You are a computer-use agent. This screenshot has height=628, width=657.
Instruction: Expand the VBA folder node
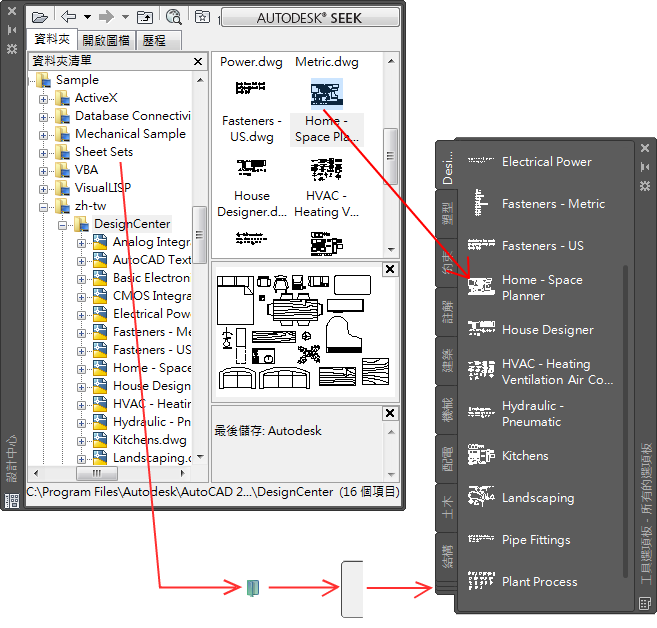[43, 171]
